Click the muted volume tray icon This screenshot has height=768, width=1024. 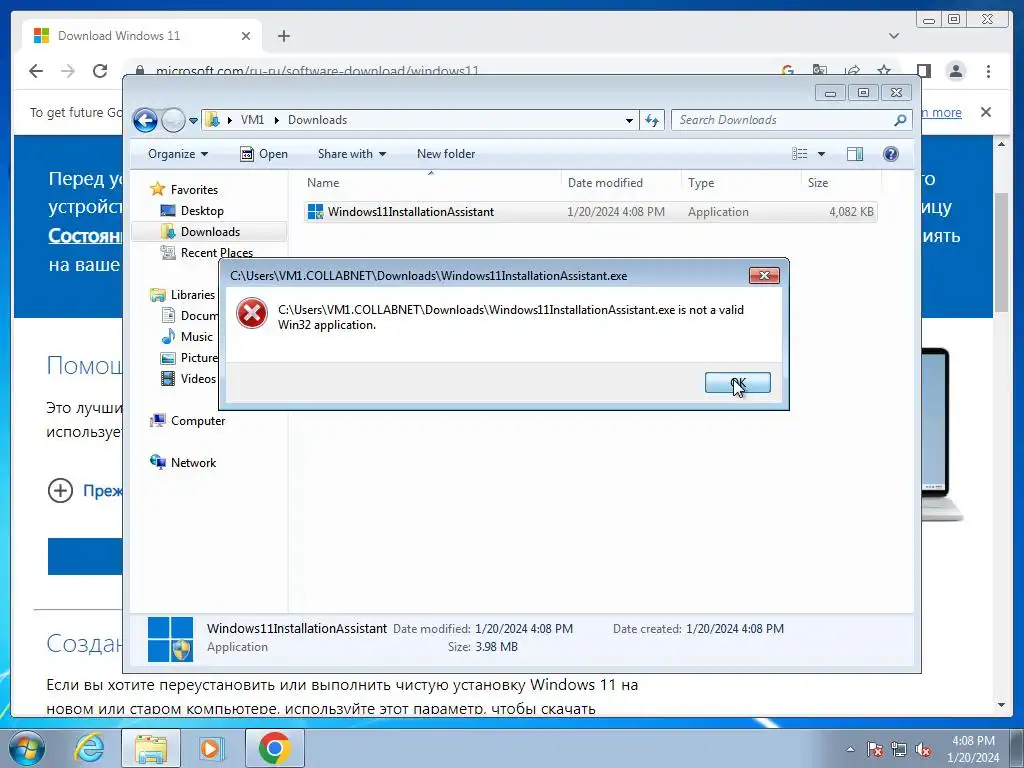(x=923, y=749)
